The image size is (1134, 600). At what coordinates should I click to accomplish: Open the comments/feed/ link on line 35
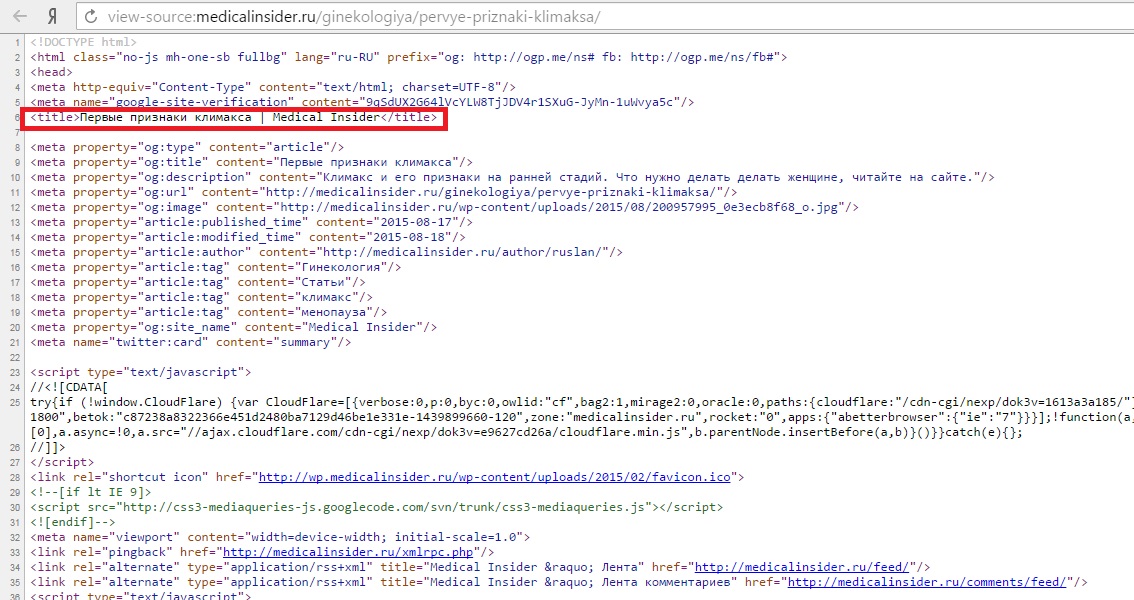click(x=926, y=582)
